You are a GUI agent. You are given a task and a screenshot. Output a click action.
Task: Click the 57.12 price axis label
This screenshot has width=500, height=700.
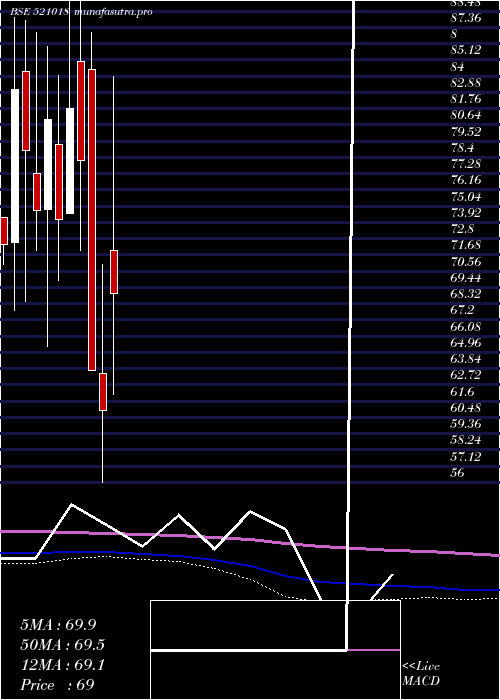466,456
